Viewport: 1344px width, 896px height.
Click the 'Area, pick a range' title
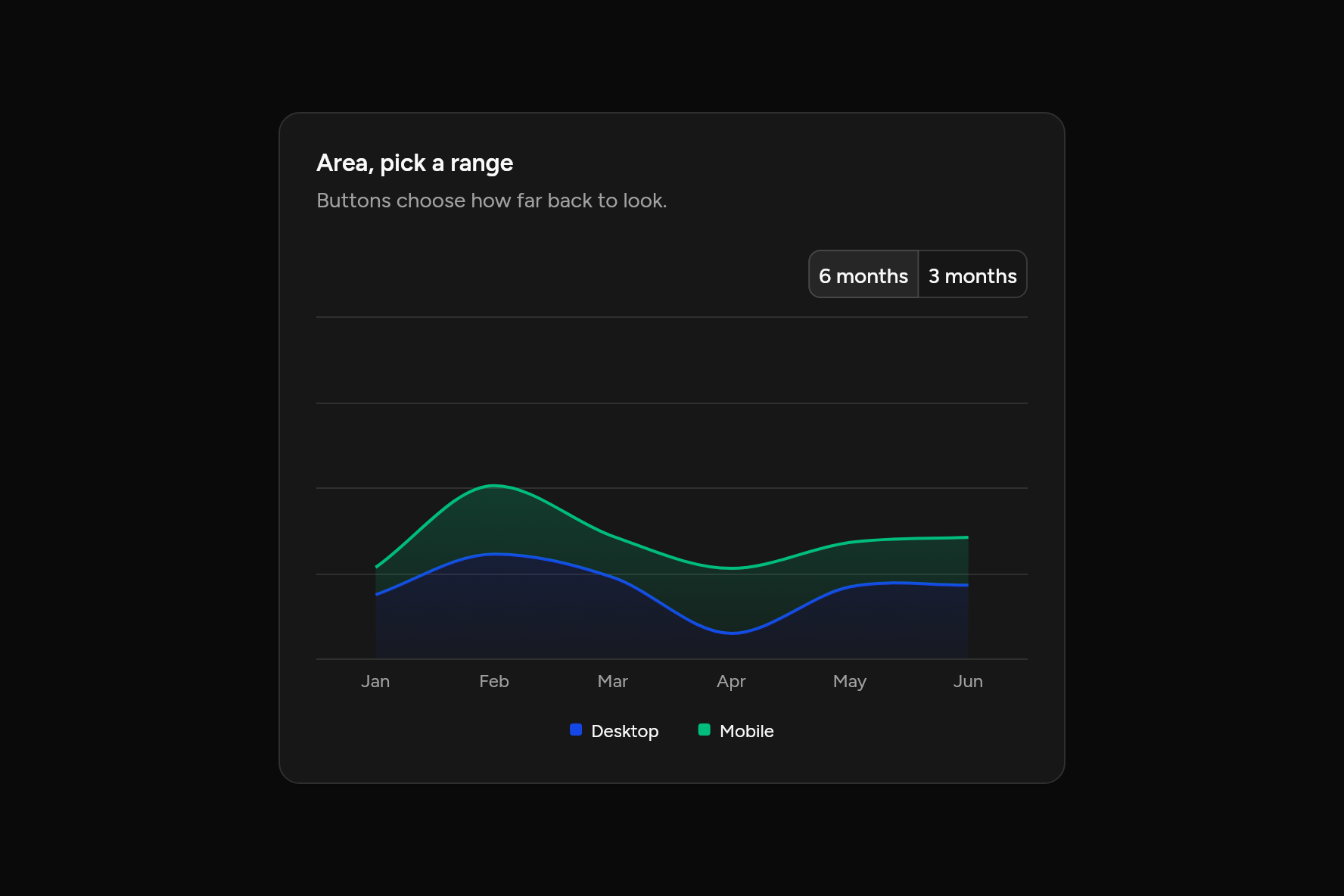[415, 163]
